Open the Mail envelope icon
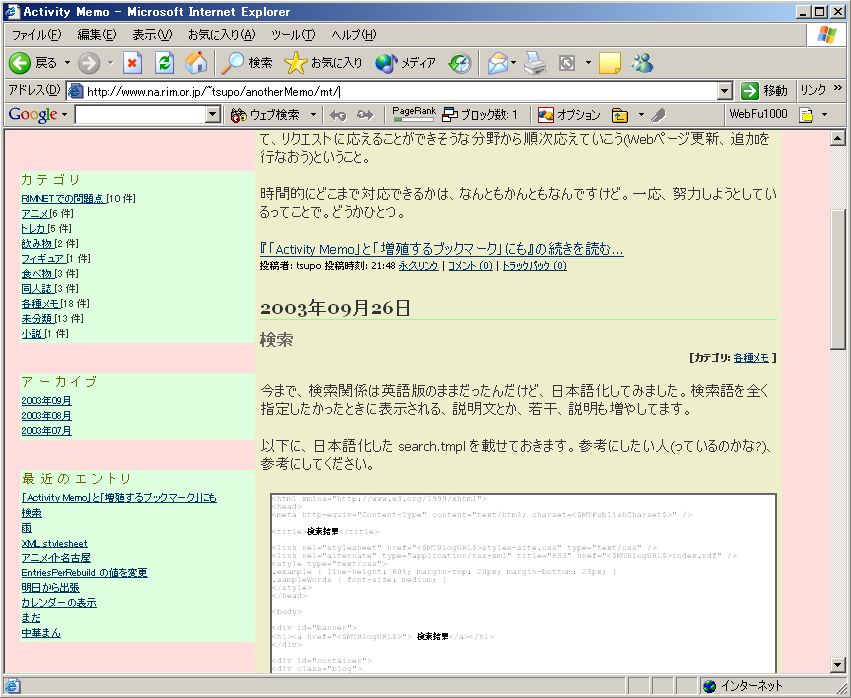The height and width of the screenshot is (698, 851). point(497,63)
